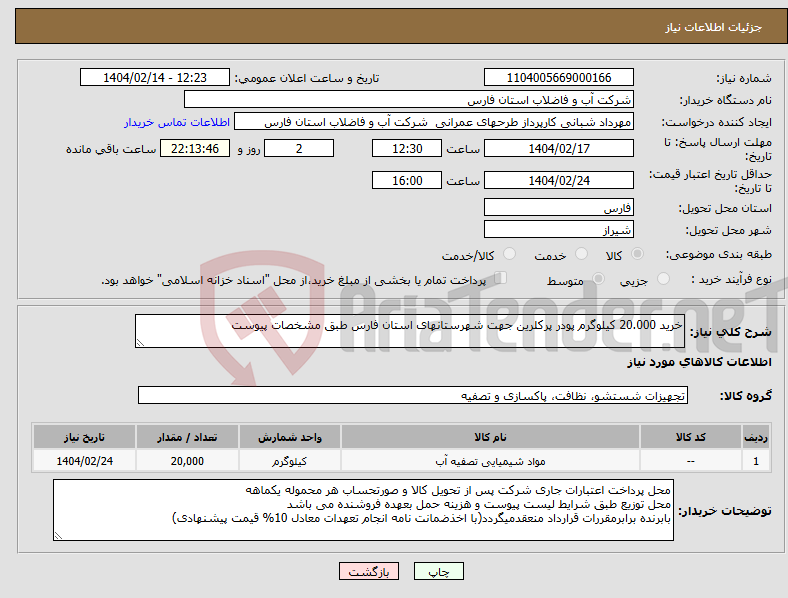Click the need number field 1104005669000166
Screen dimensions: 788x598
[x=559, y=77]
